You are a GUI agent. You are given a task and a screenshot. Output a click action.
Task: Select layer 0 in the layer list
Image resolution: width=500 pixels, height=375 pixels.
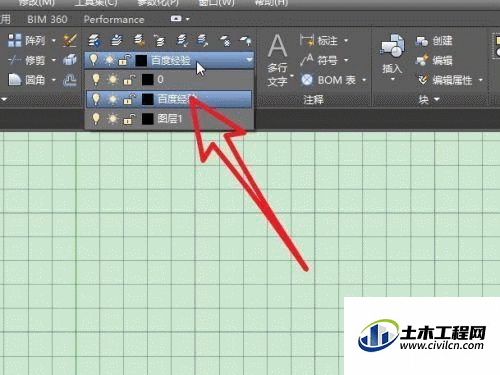[169, 80]
